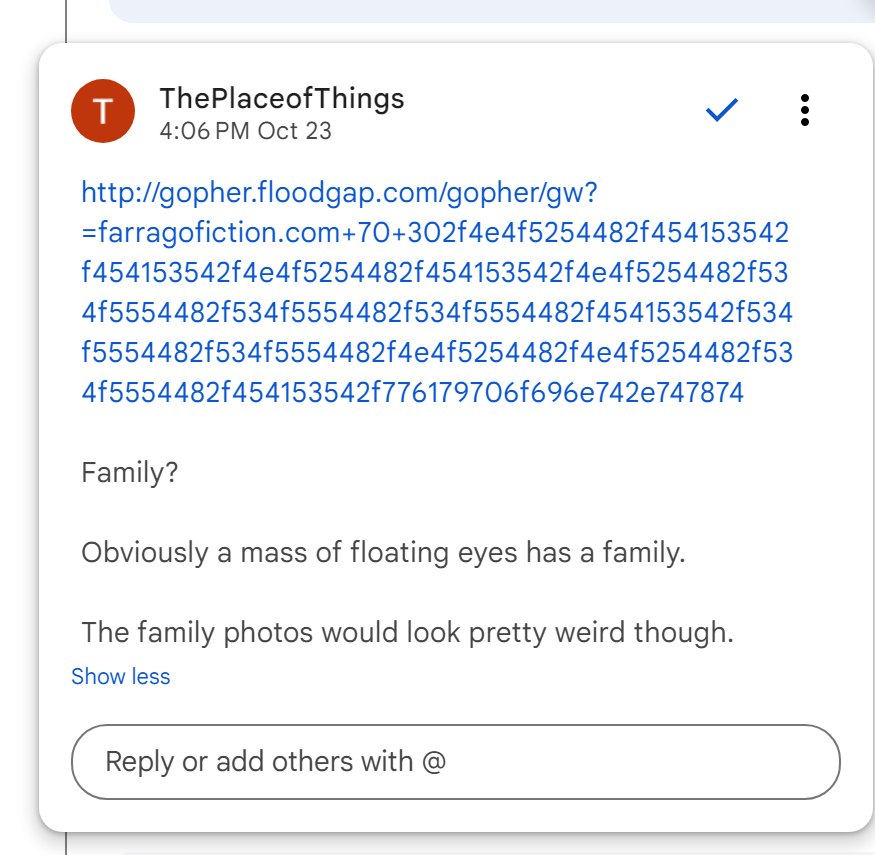Image resolution: width=875 pixels, height=855 pixels.
Task: Open the gopher.floodgap.com link
Action: point(338,193)
